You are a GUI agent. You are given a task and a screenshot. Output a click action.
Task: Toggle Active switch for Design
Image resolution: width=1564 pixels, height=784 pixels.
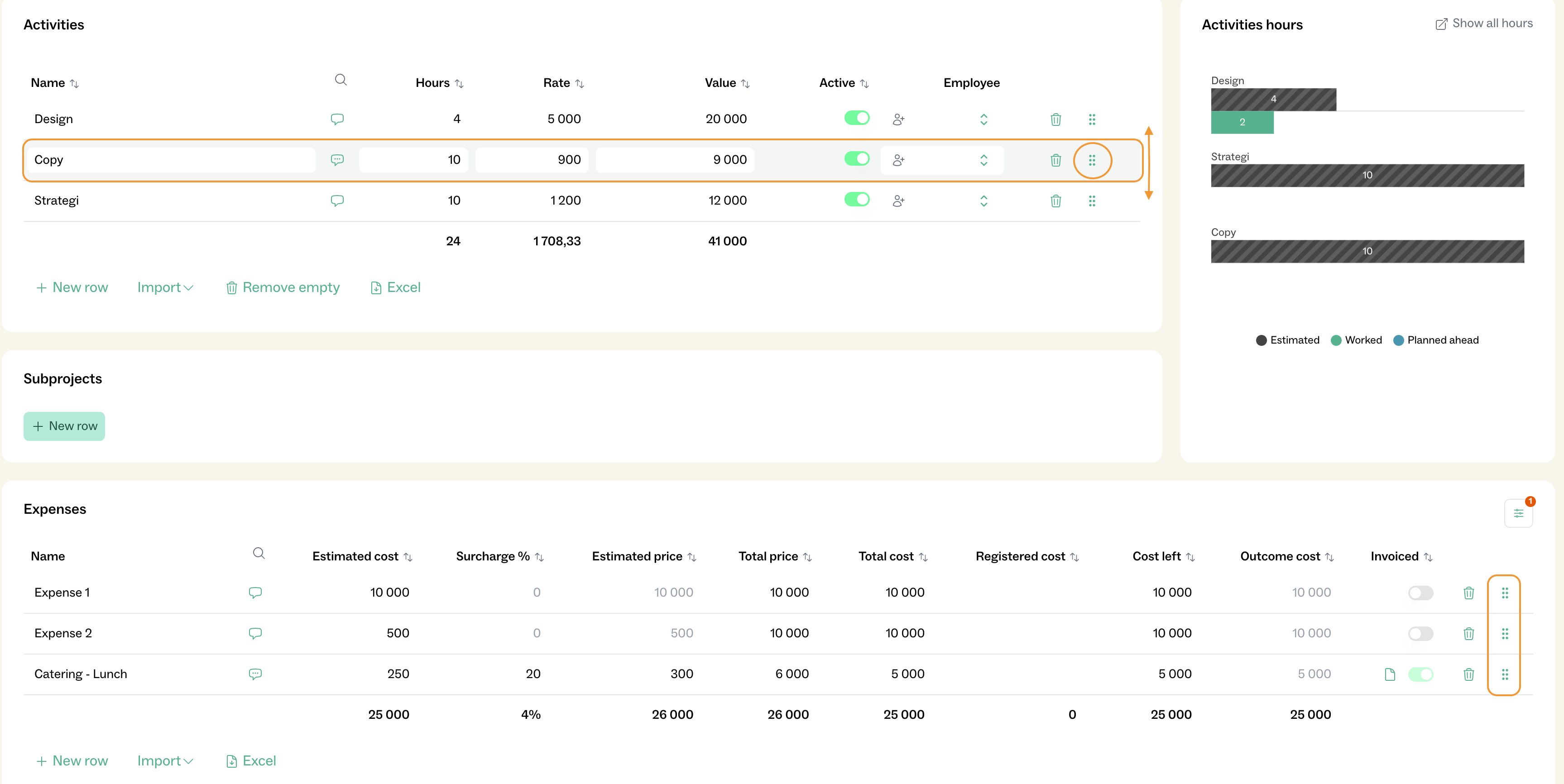[x=857, y=118]
